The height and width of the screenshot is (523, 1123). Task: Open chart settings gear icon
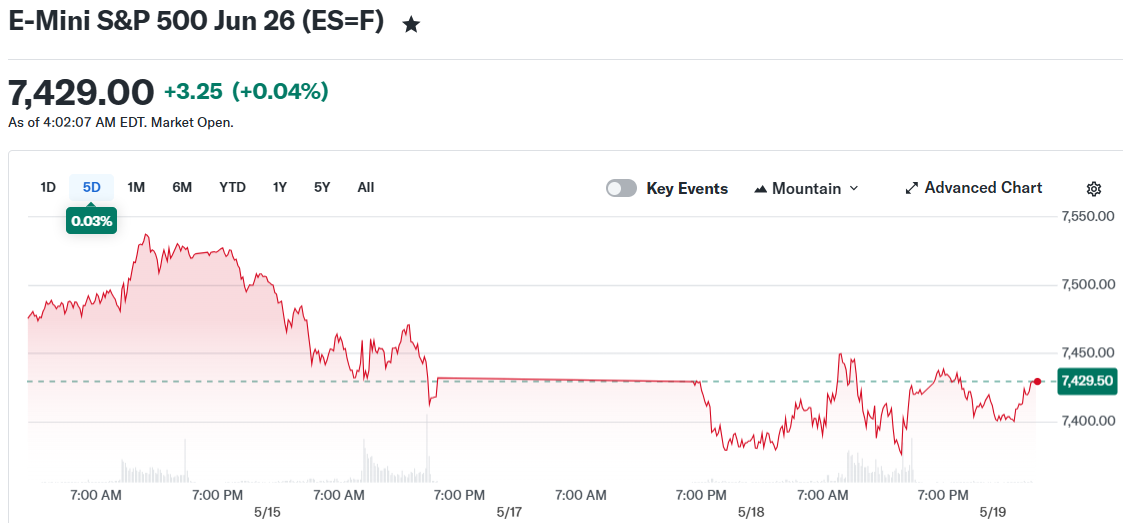pyautogui.click(x=1094, y=189)
